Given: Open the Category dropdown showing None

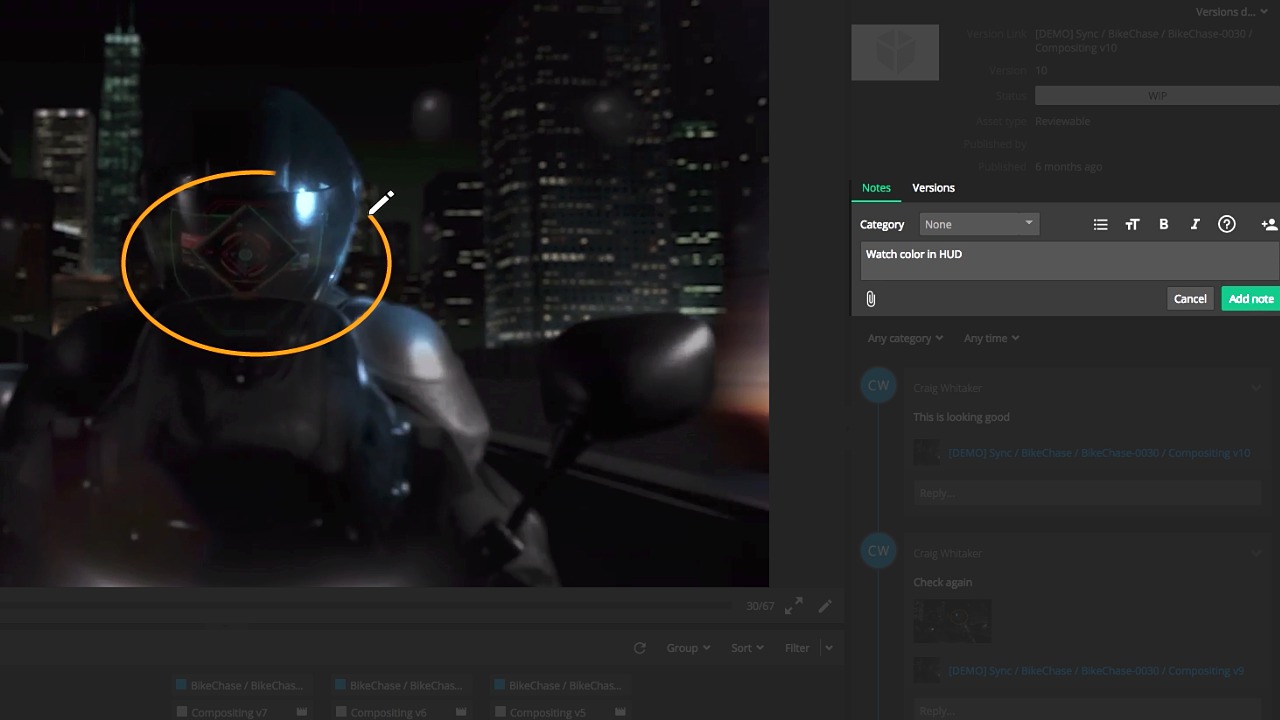Looking at the screenshot, I should tap(978, 224).
